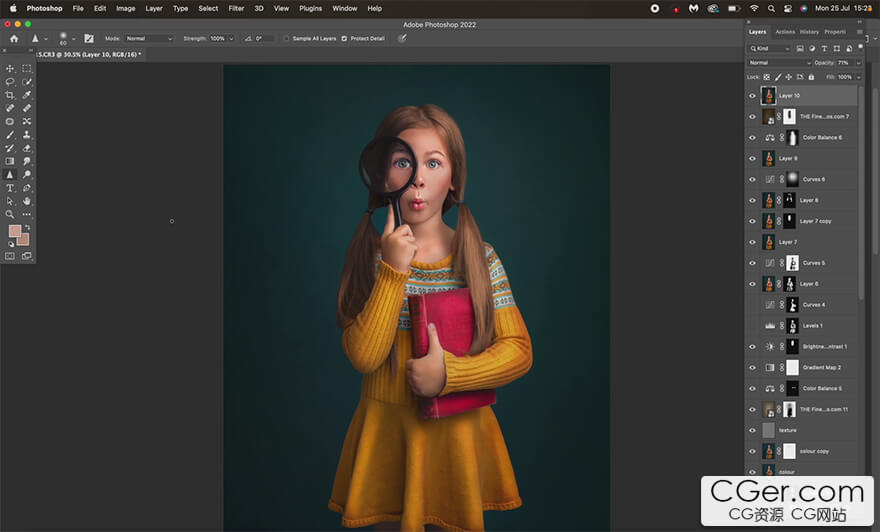Image resolution: width=880 pixels, height=532 pixels.
Task: Open Opacity slider dropdown arrow
Action: pos(859,63)
